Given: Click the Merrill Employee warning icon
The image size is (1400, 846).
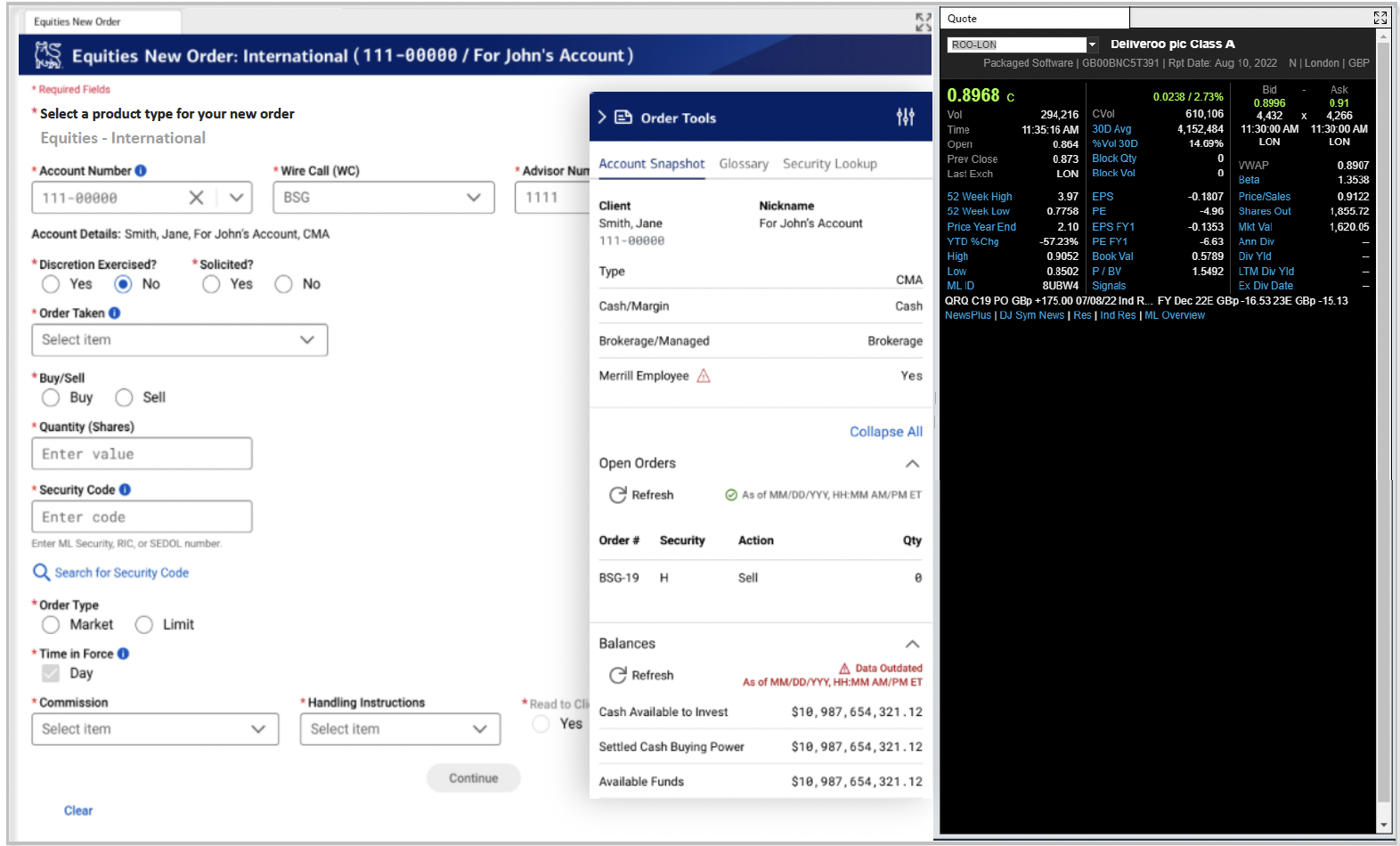Looking at the screenshot, I should coord(704,376).
